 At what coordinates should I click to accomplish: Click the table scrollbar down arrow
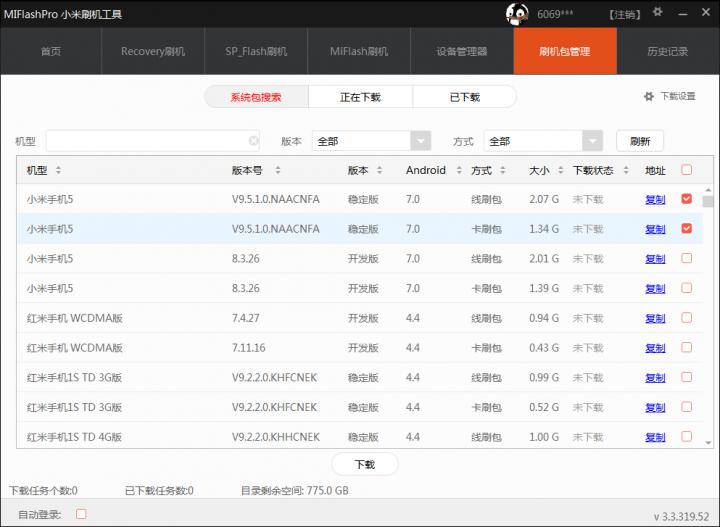pos(708,441)
